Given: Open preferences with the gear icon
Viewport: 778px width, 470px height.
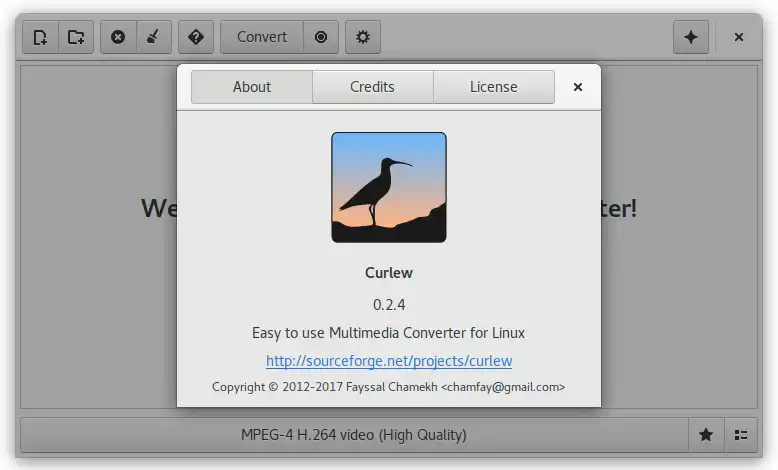Looking at the screenshot, I should click(363, 37).
